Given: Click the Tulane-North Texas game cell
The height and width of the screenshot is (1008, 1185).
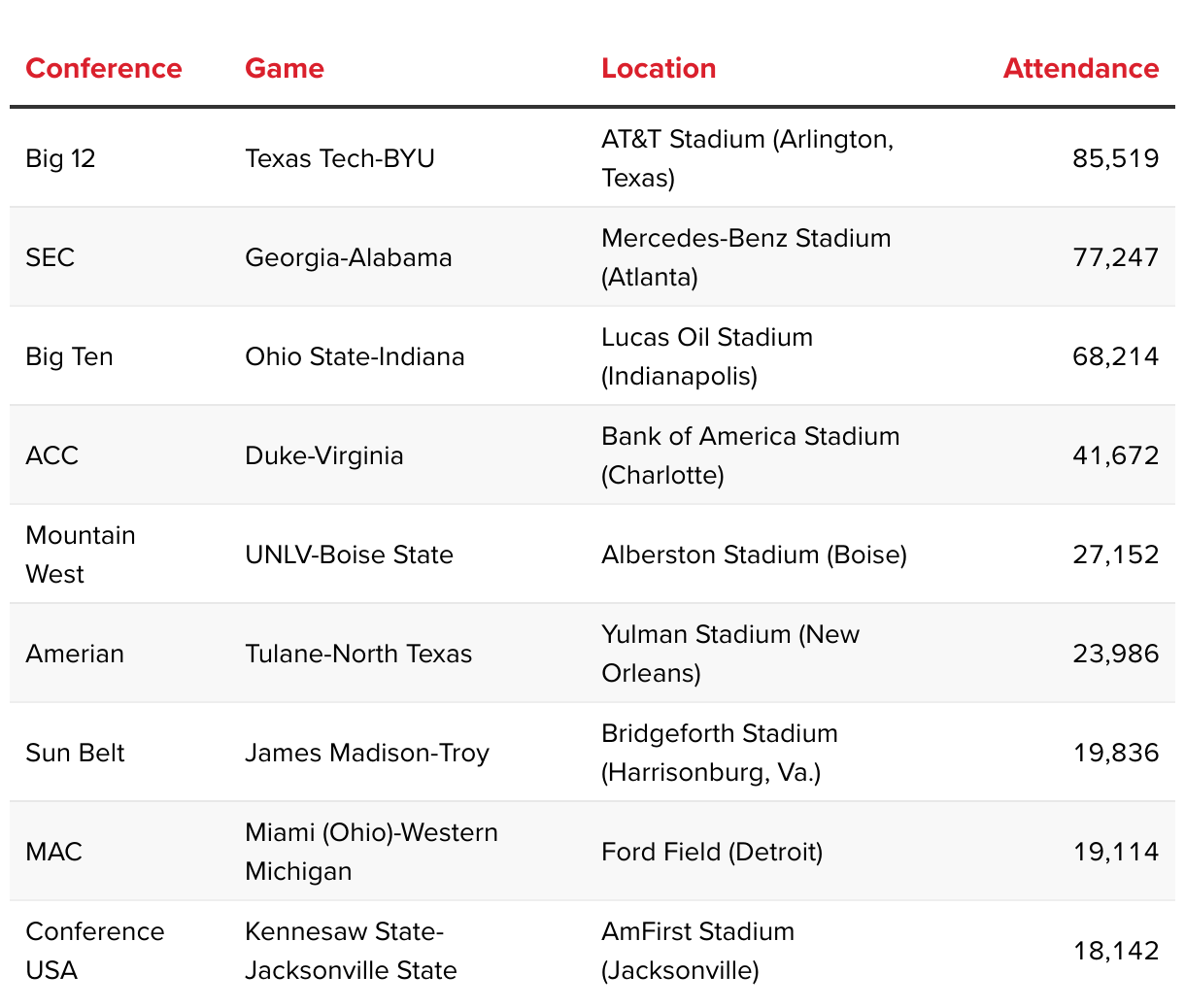Looking at the screenshot, I should coord(357,654).
